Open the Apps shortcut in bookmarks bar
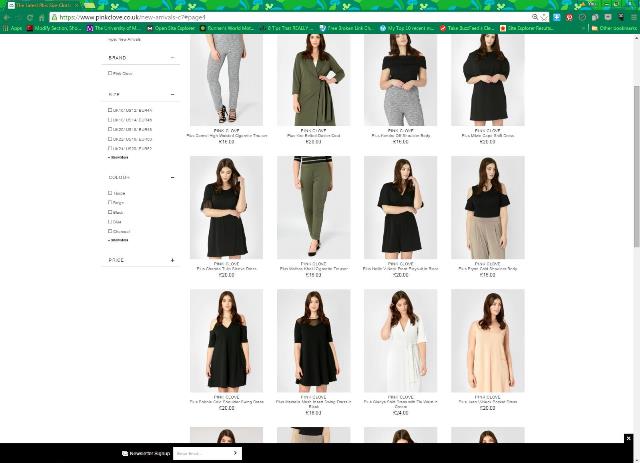640x463 pixels. 12,28
